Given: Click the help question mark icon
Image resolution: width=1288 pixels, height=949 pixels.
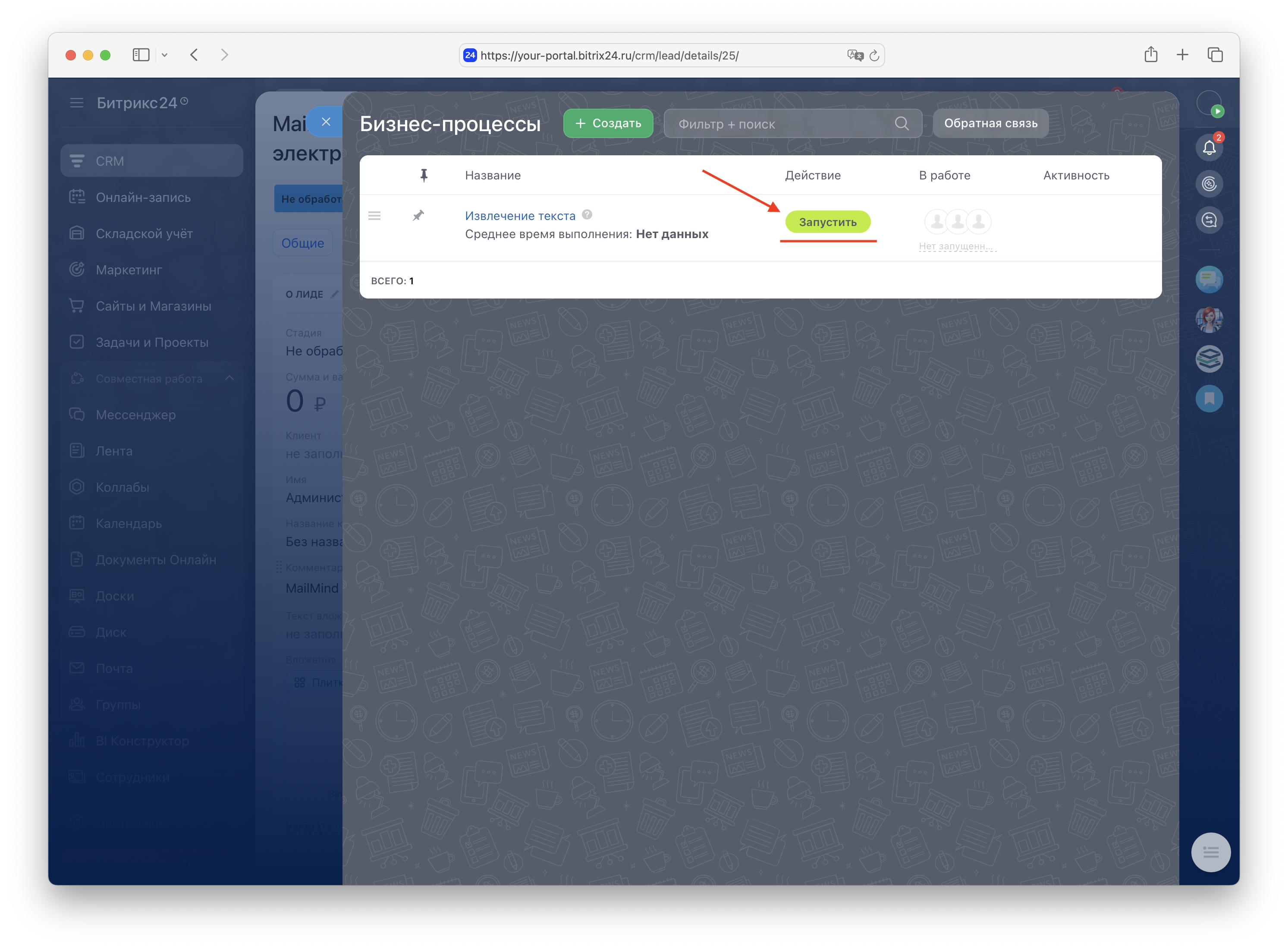Looking at the screenshot, I should tap(587, 215).
